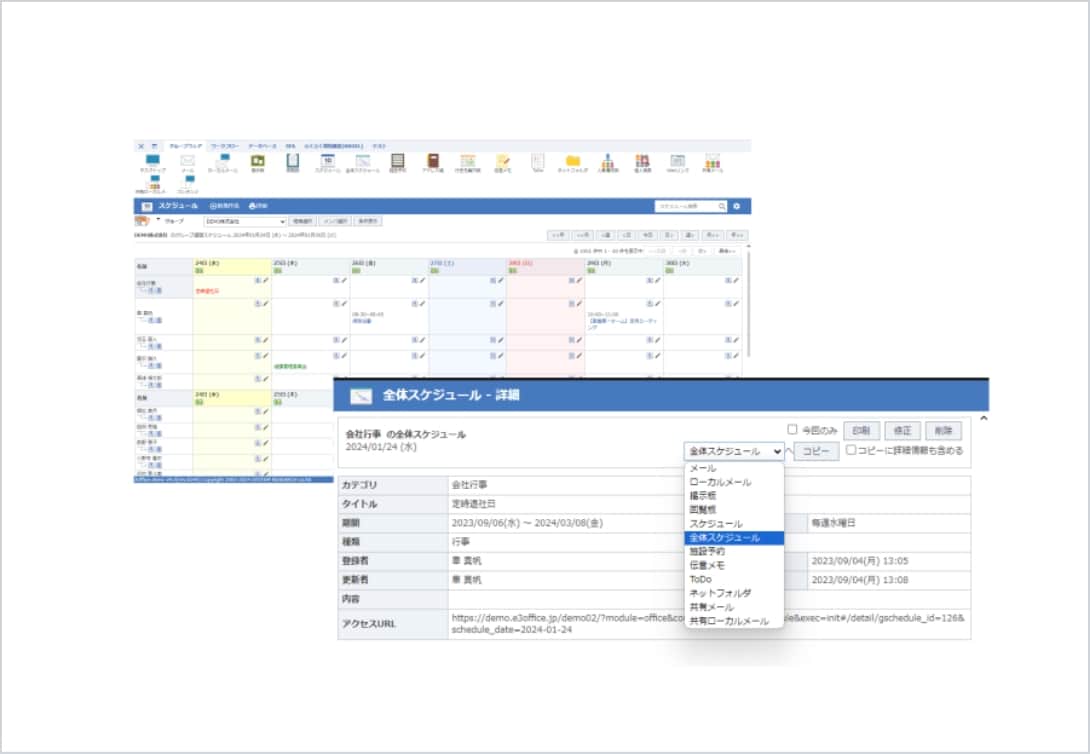Click the 修正 button
Screen dimensions: 1090x754
click(x=902, y=431)
